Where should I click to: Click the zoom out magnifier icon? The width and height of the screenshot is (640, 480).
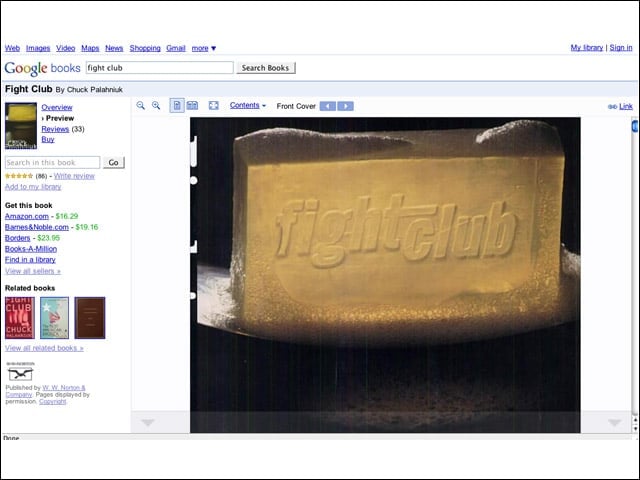(141, 106)
